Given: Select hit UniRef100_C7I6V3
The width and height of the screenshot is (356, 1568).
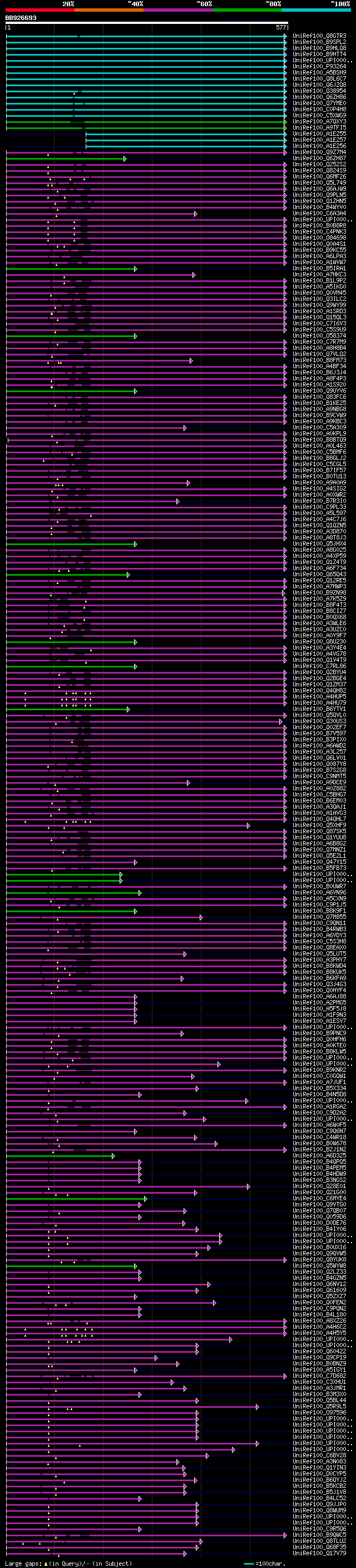Looking at the screenshot, I should 319,324.
